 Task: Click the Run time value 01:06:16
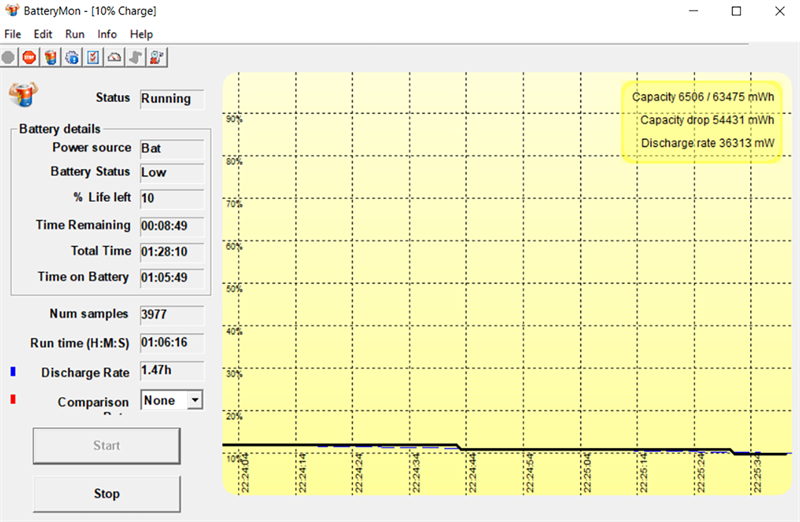[172, 342]
